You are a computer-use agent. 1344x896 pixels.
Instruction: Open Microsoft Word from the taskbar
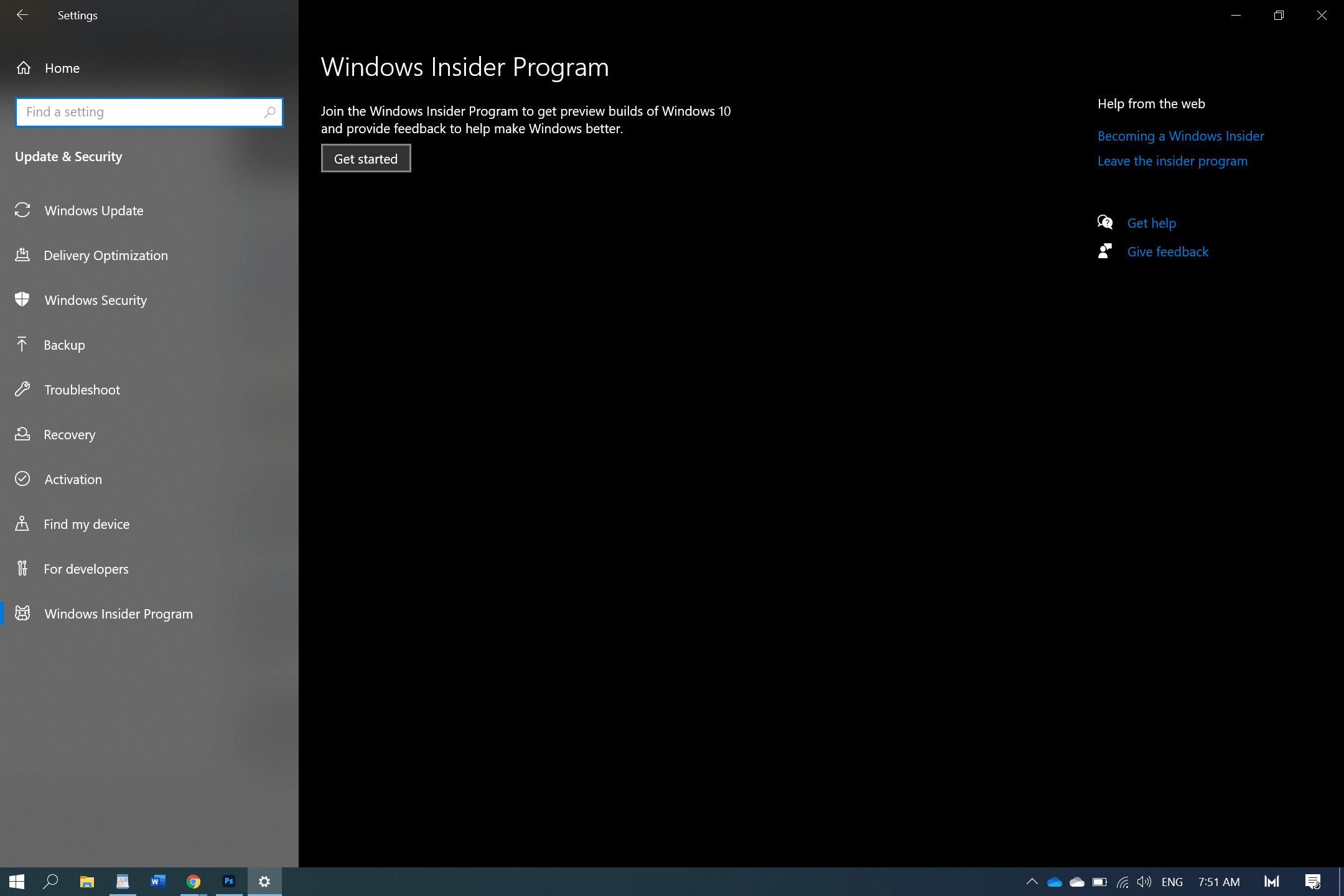pyautogui.click(x=157, y=882)
